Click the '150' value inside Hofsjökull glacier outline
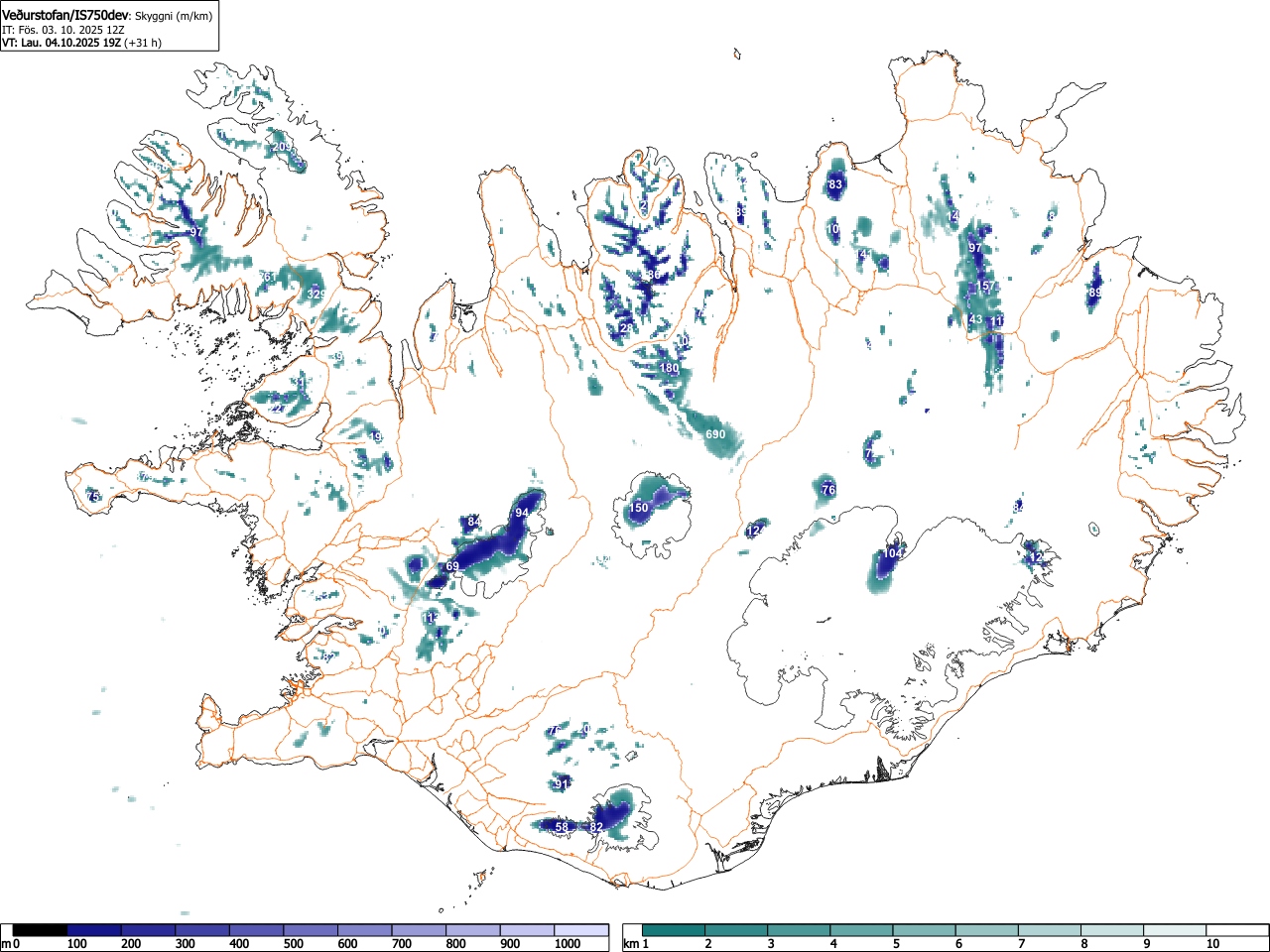Viewport: 1270px width, 952px height. click(639, 508)
